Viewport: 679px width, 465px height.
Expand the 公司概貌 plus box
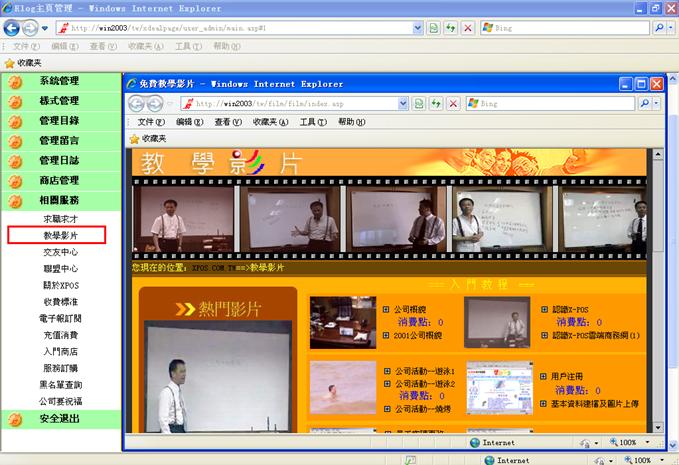387,310
